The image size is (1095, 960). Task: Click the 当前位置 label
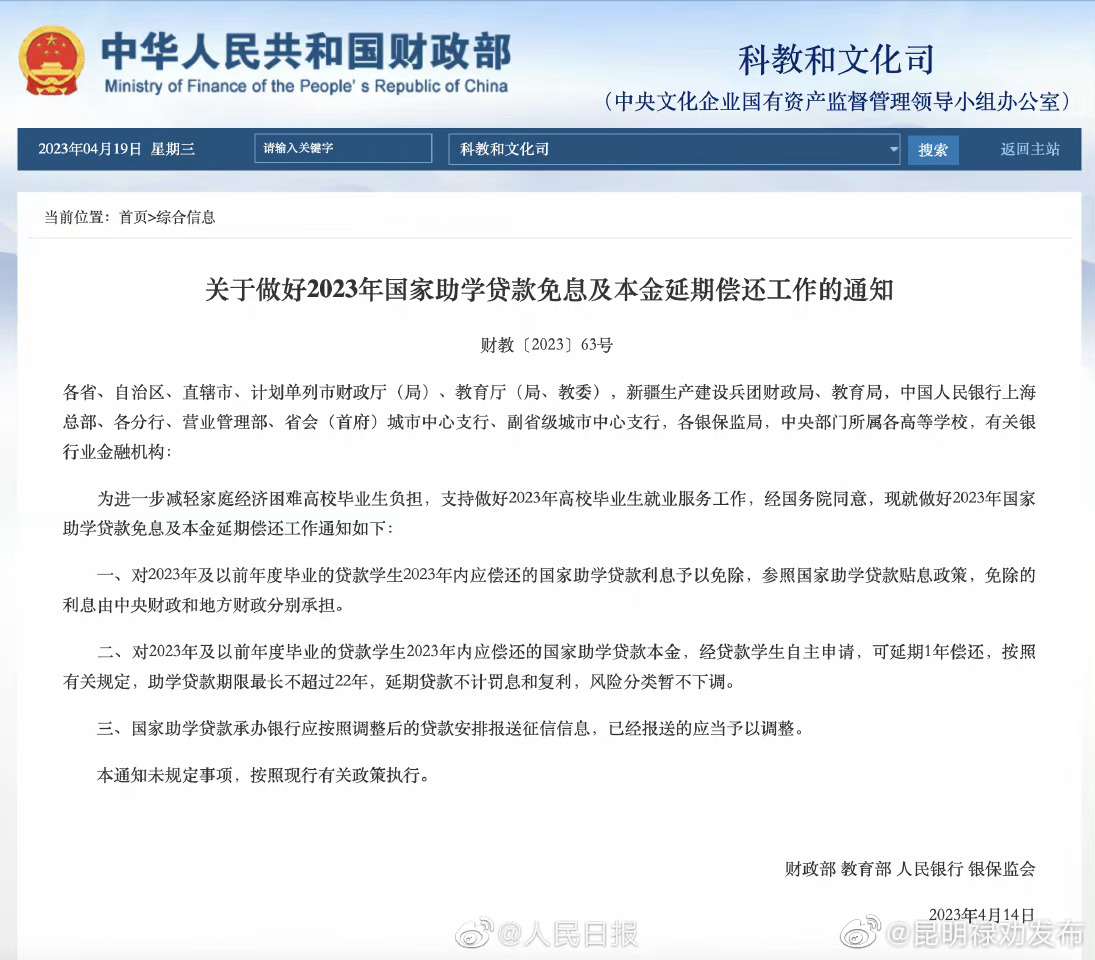(77, 217)
